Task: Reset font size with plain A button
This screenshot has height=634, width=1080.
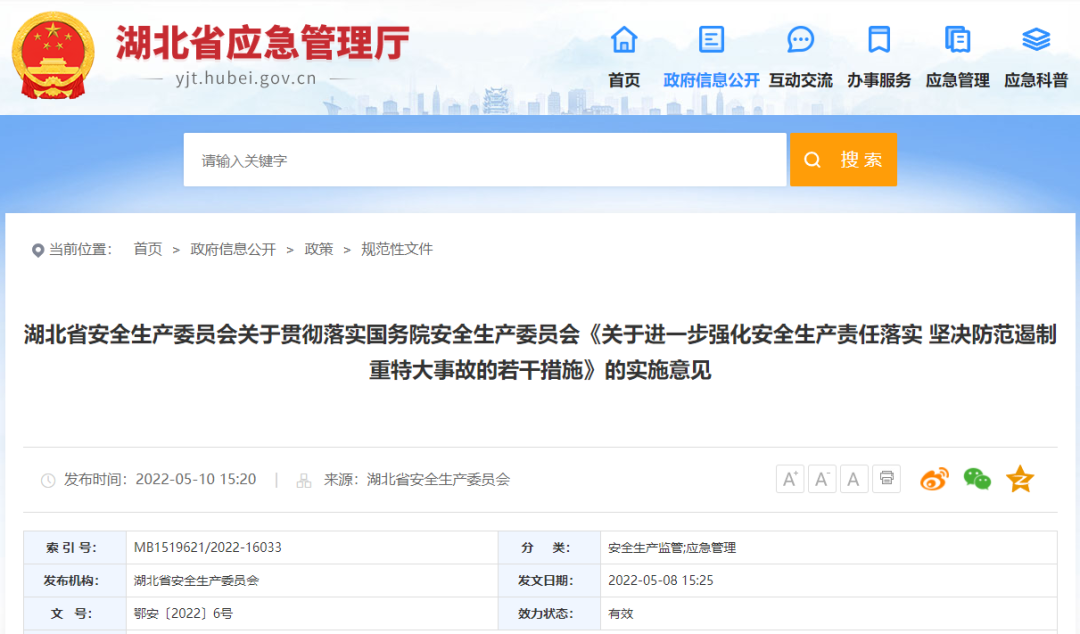Action: click(x=854, y=479)
